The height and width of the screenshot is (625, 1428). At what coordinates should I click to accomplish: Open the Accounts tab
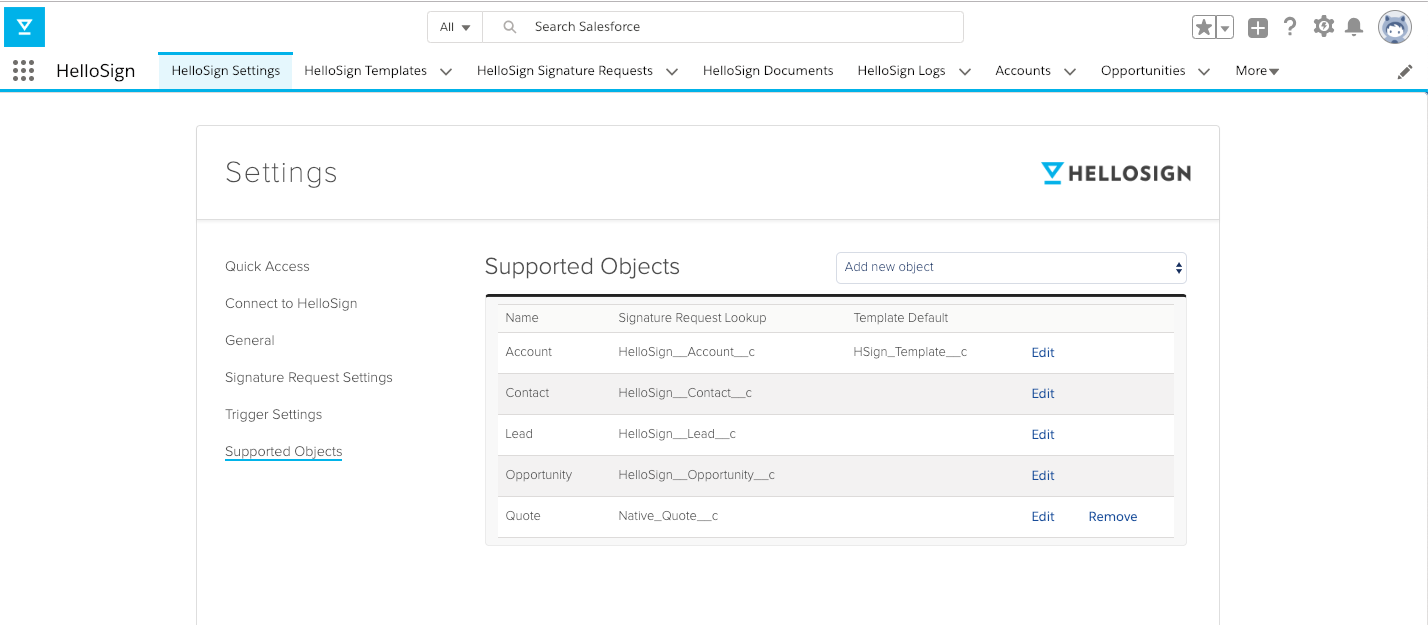[1023, 71]
